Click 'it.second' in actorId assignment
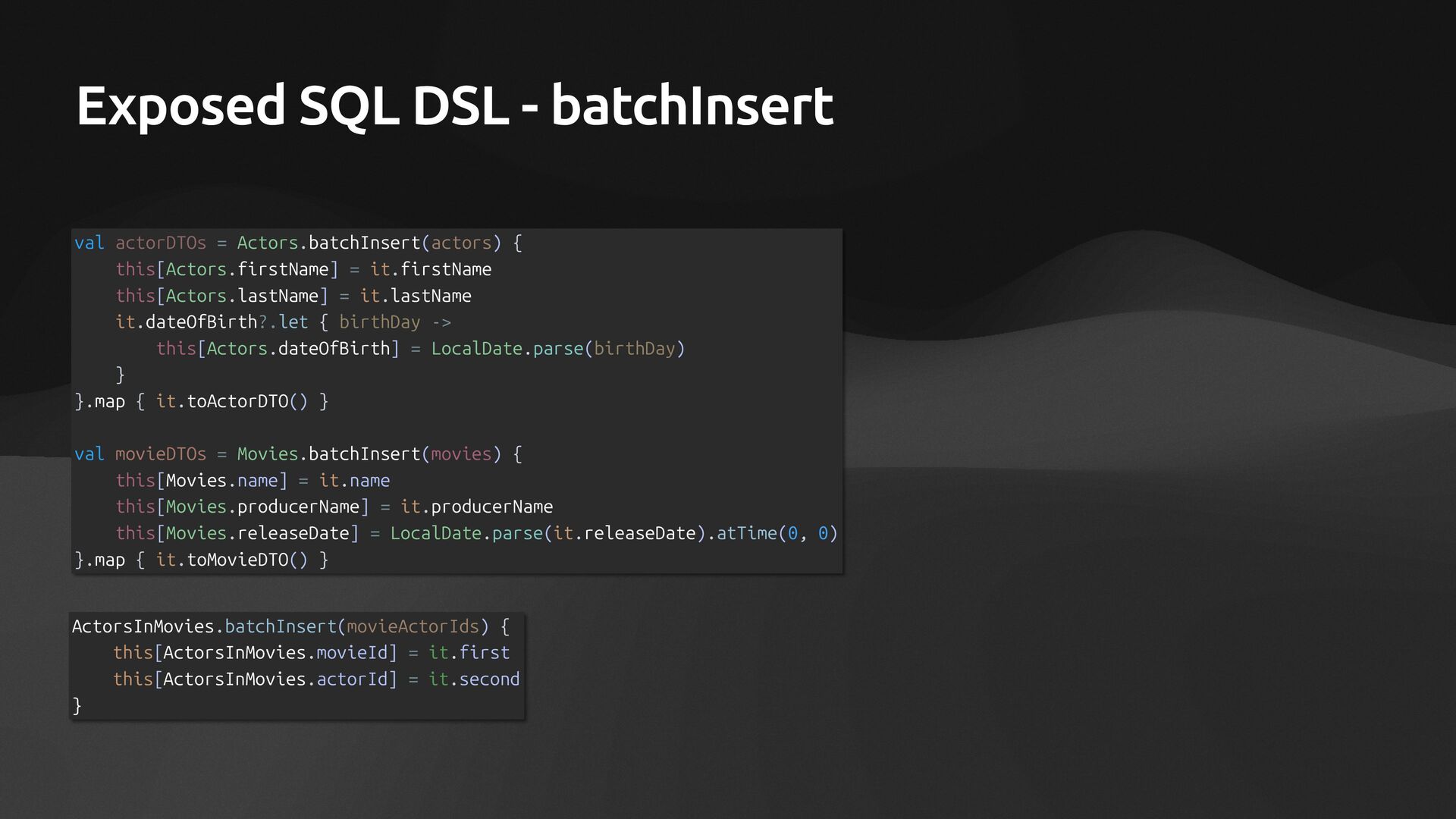The image size is (1456, 819). (x=474, y=679)
